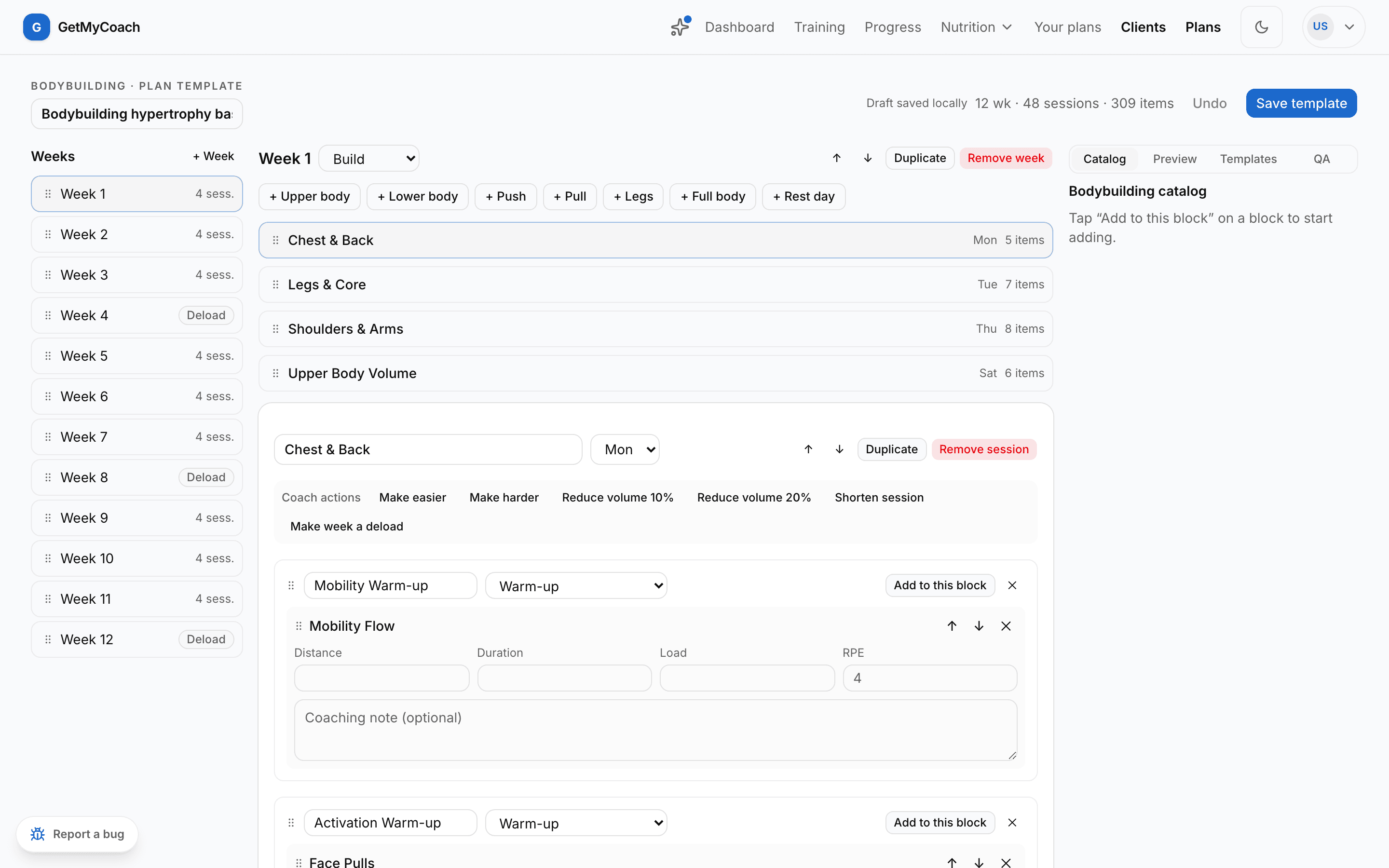Screen dimensions: 1389x868
Task: Apply Reduce volume 20% action
Action: [754, 497]
